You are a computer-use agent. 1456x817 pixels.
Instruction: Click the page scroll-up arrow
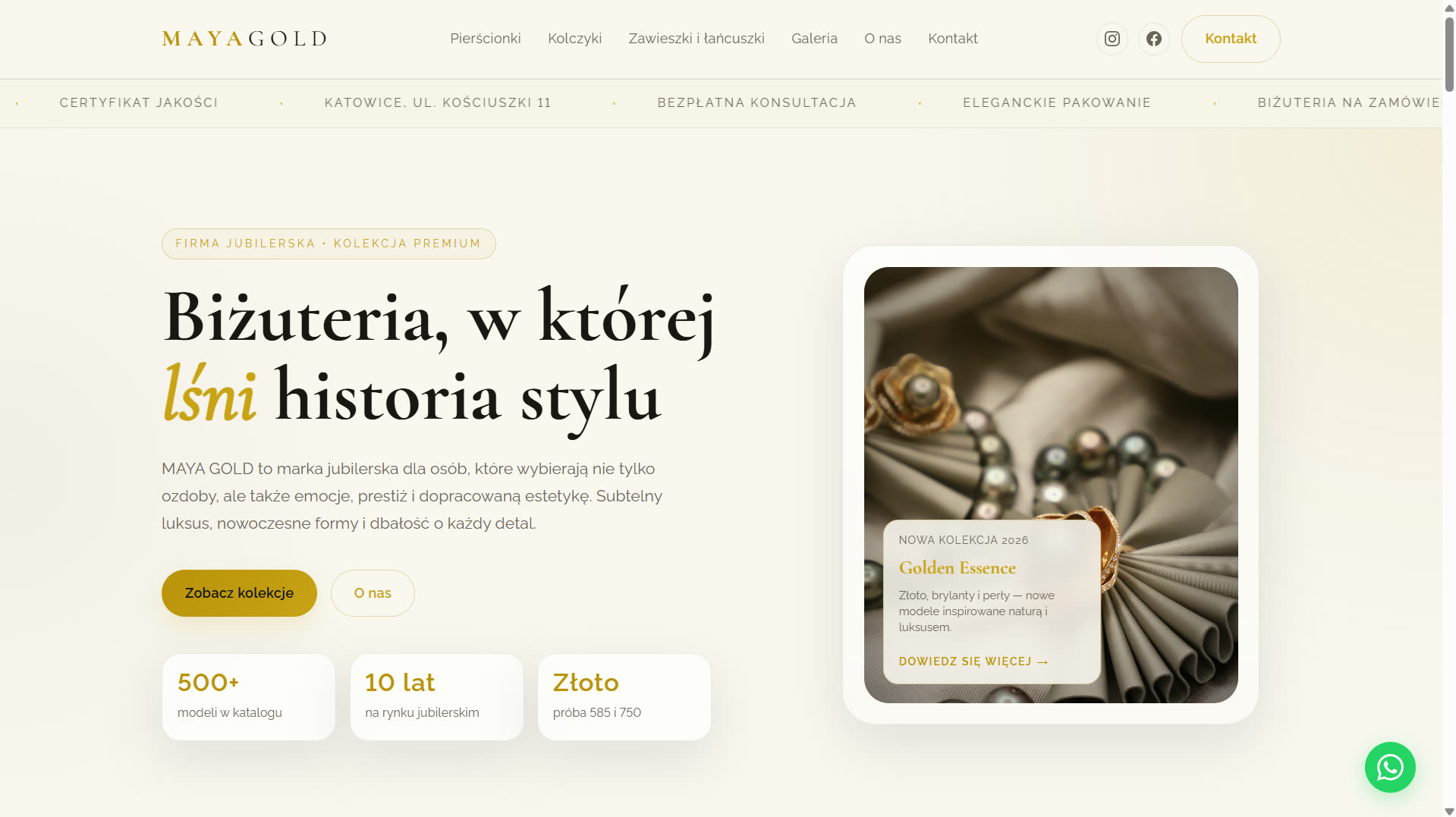click(1448, 7)
